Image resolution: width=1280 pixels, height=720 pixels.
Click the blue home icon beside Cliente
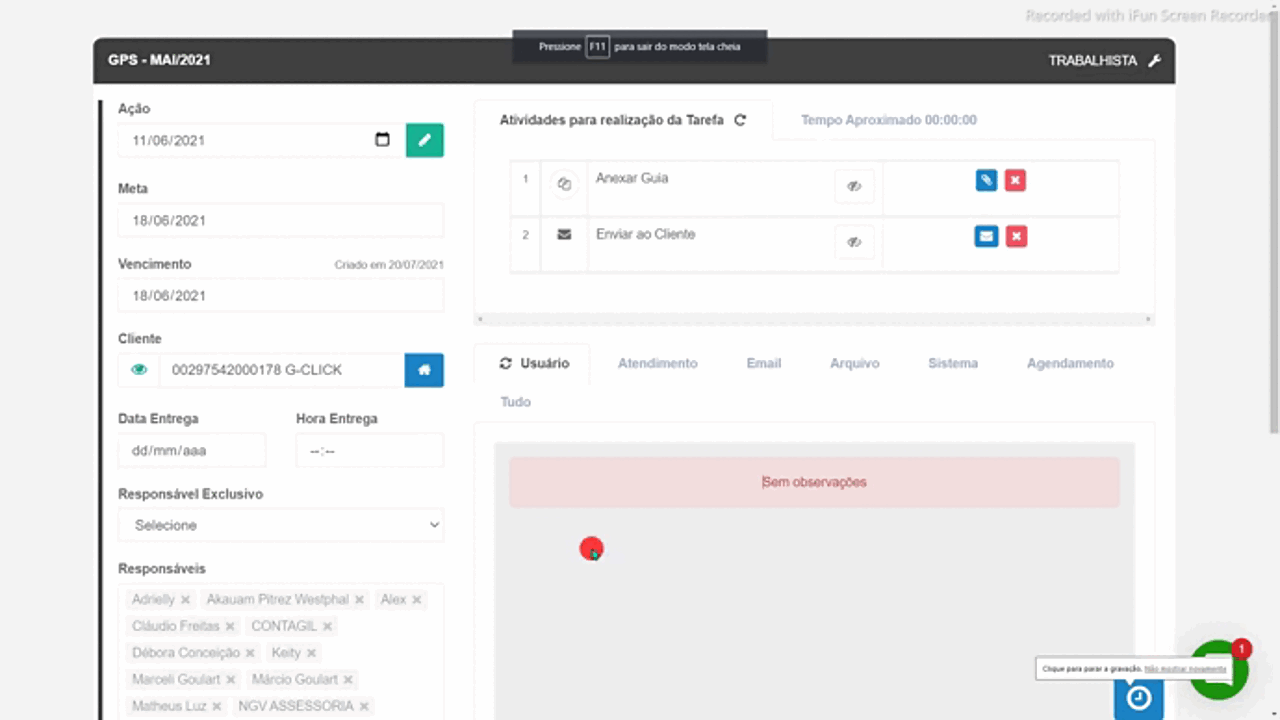pyautogui.click(x=424, y=370)
